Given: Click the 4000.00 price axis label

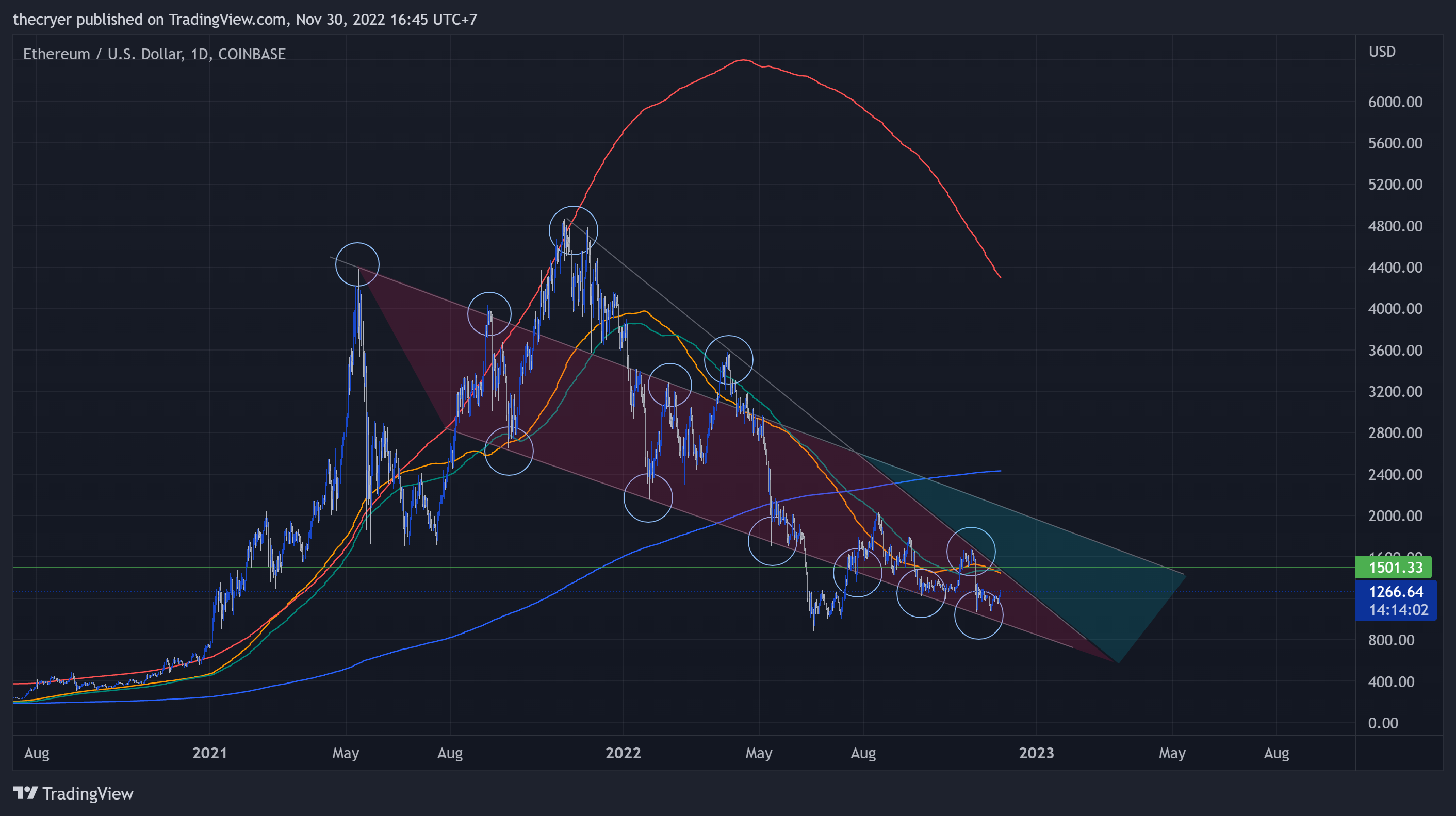Looking at the screenshot, I should pos(1395,309).
